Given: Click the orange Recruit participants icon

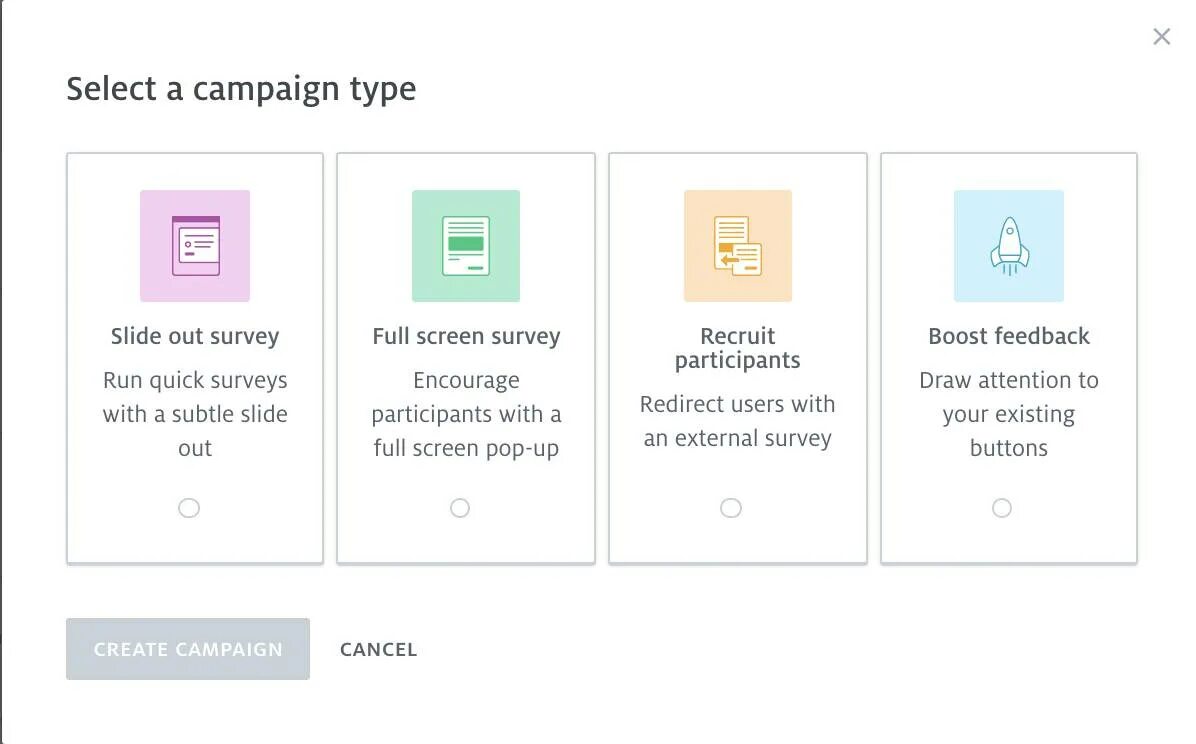Looking at the screenshot, I should (738, 246).
